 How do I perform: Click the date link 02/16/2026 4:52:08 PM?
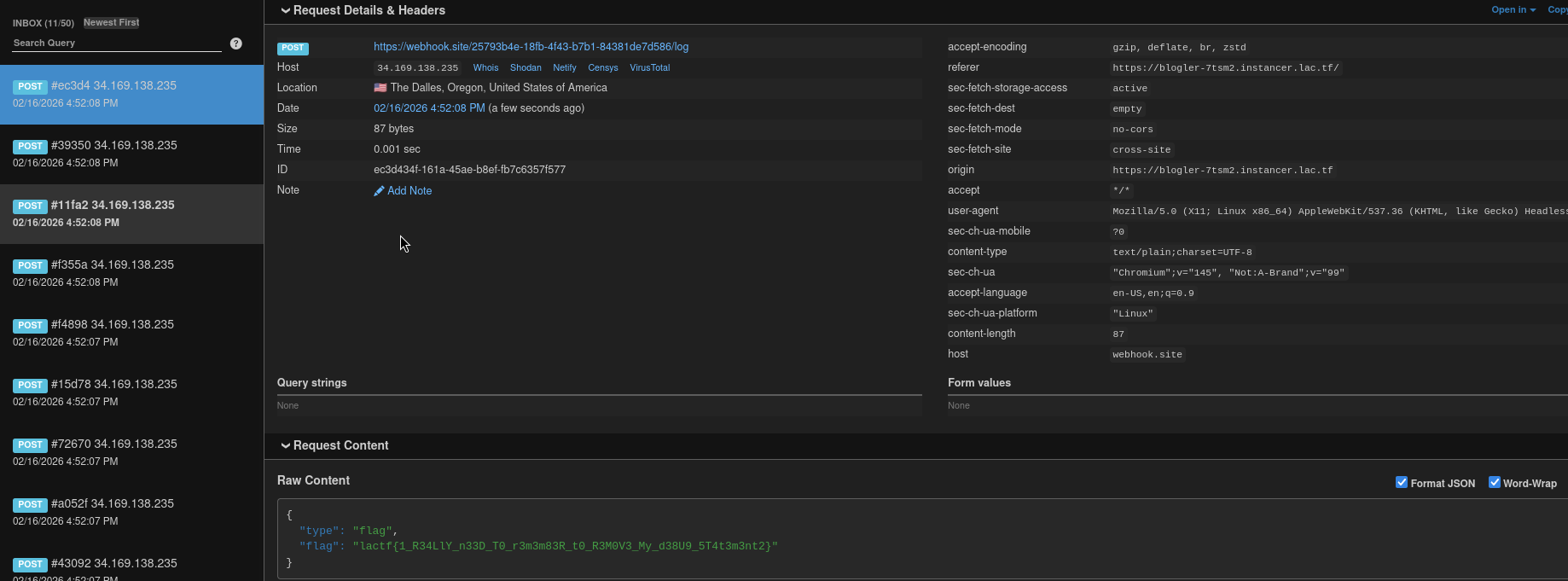click(x=429, y=108)
